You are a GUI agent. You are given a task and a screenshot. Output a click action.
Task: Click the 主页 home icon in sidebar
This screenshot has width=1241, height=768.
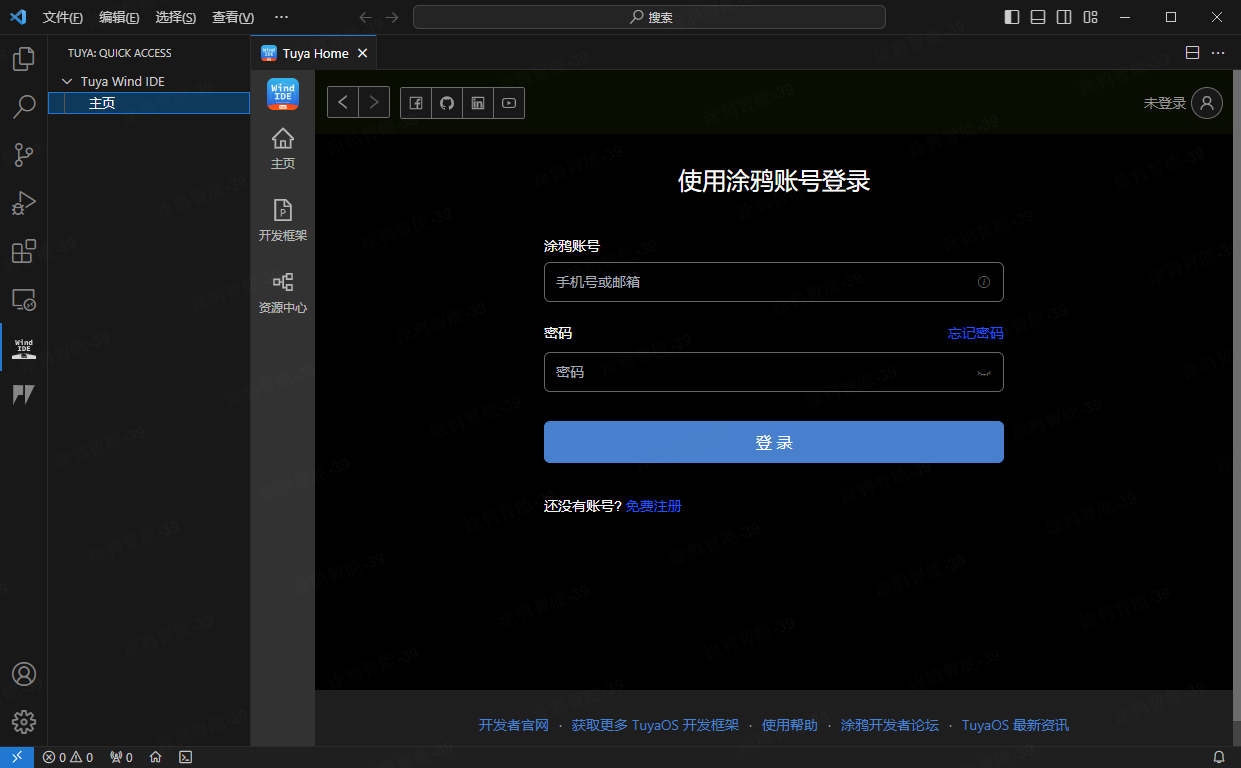283,148
